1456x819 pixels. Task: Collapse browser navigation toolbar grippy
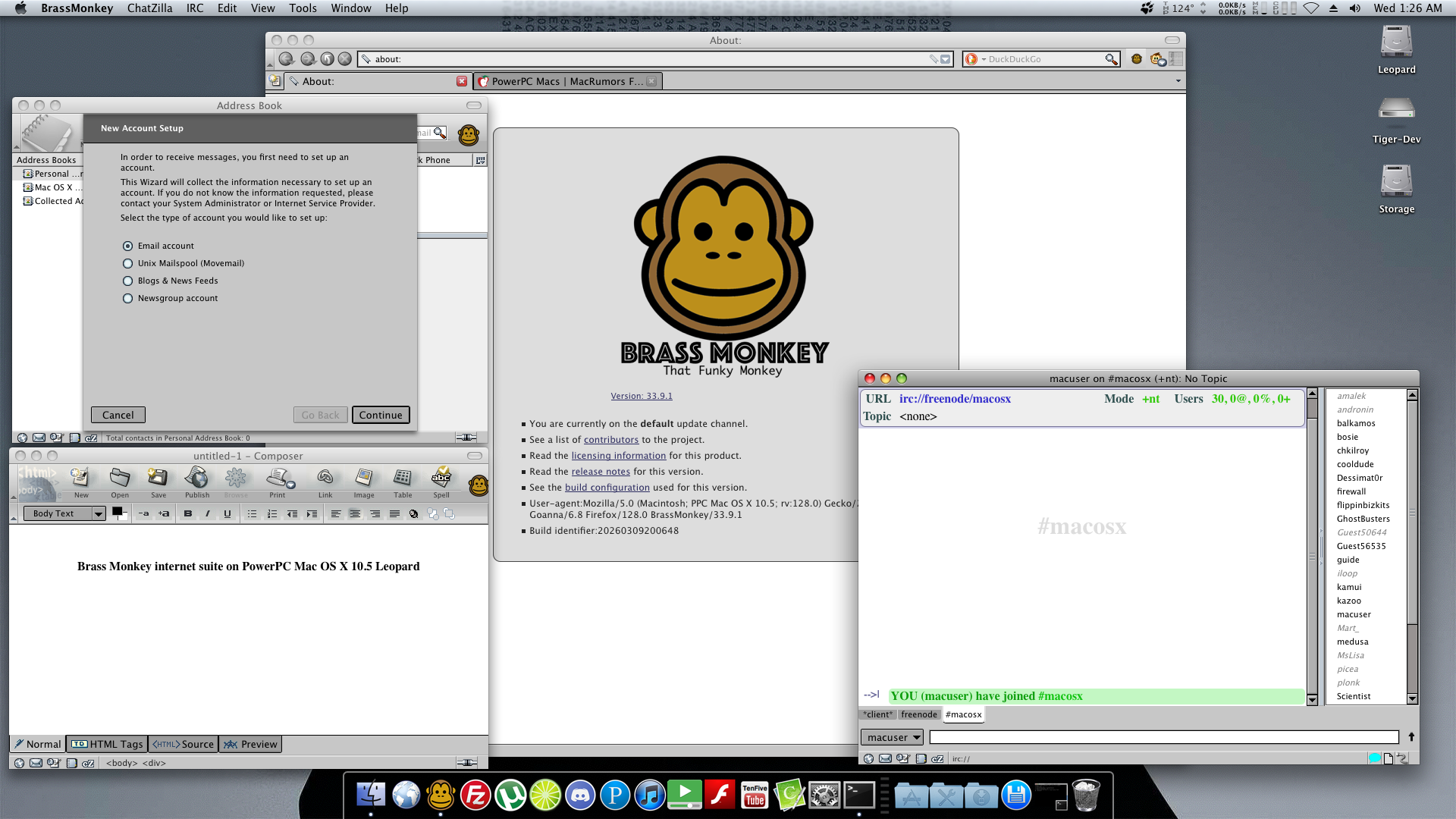(270, 59)
